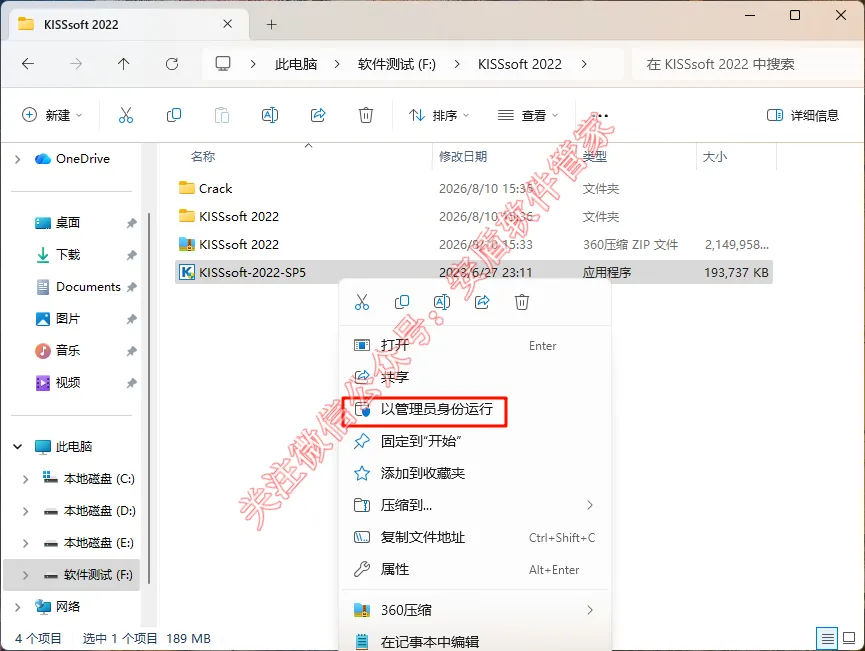Expand the OneDrive tree node

click(x=18, y=159)
